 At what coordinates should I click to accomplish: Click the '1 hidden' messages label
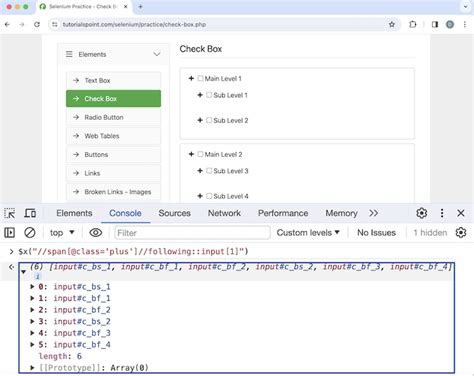coord(430,232)
